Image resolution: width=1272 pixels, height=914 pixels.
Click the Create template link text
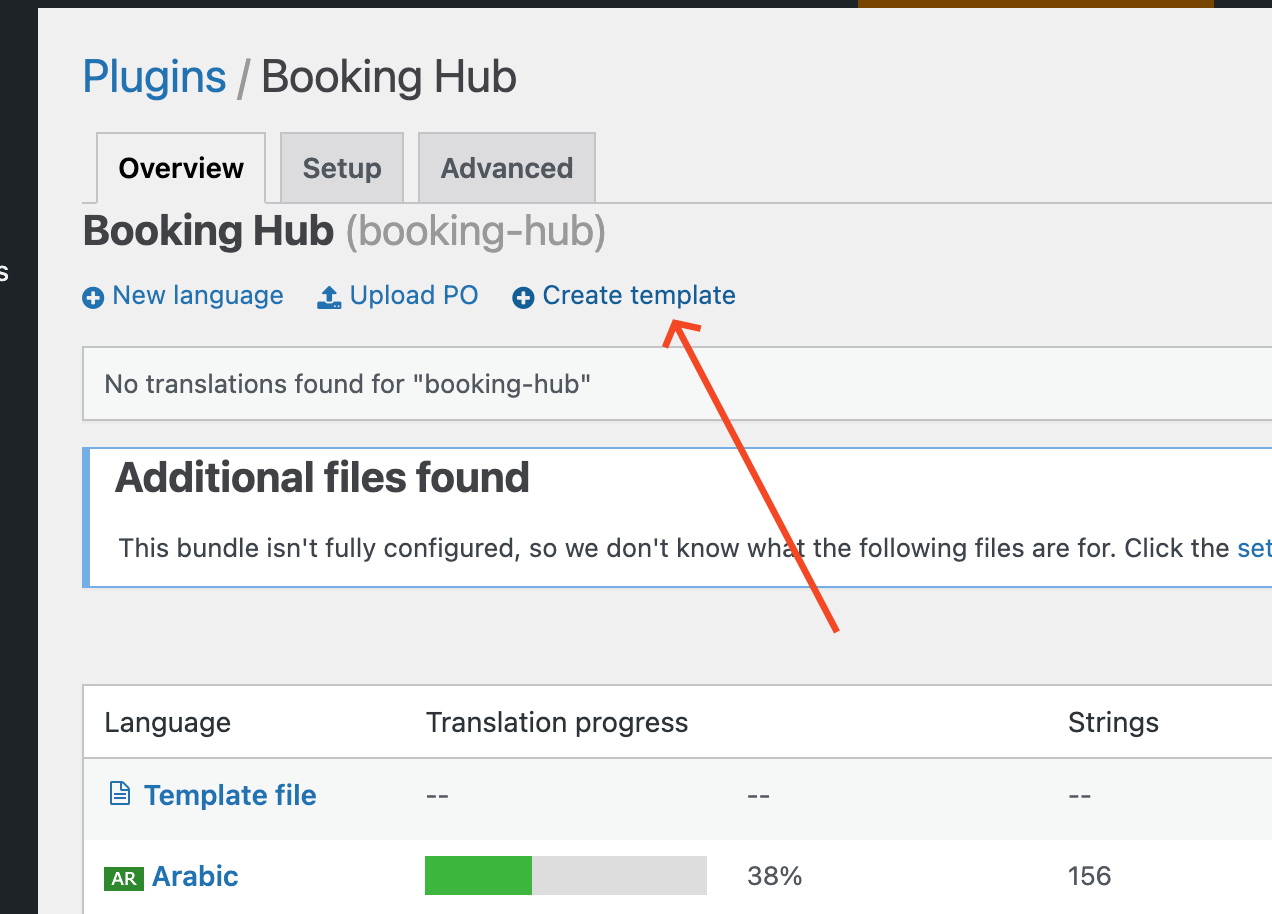[x=639, y=296]
